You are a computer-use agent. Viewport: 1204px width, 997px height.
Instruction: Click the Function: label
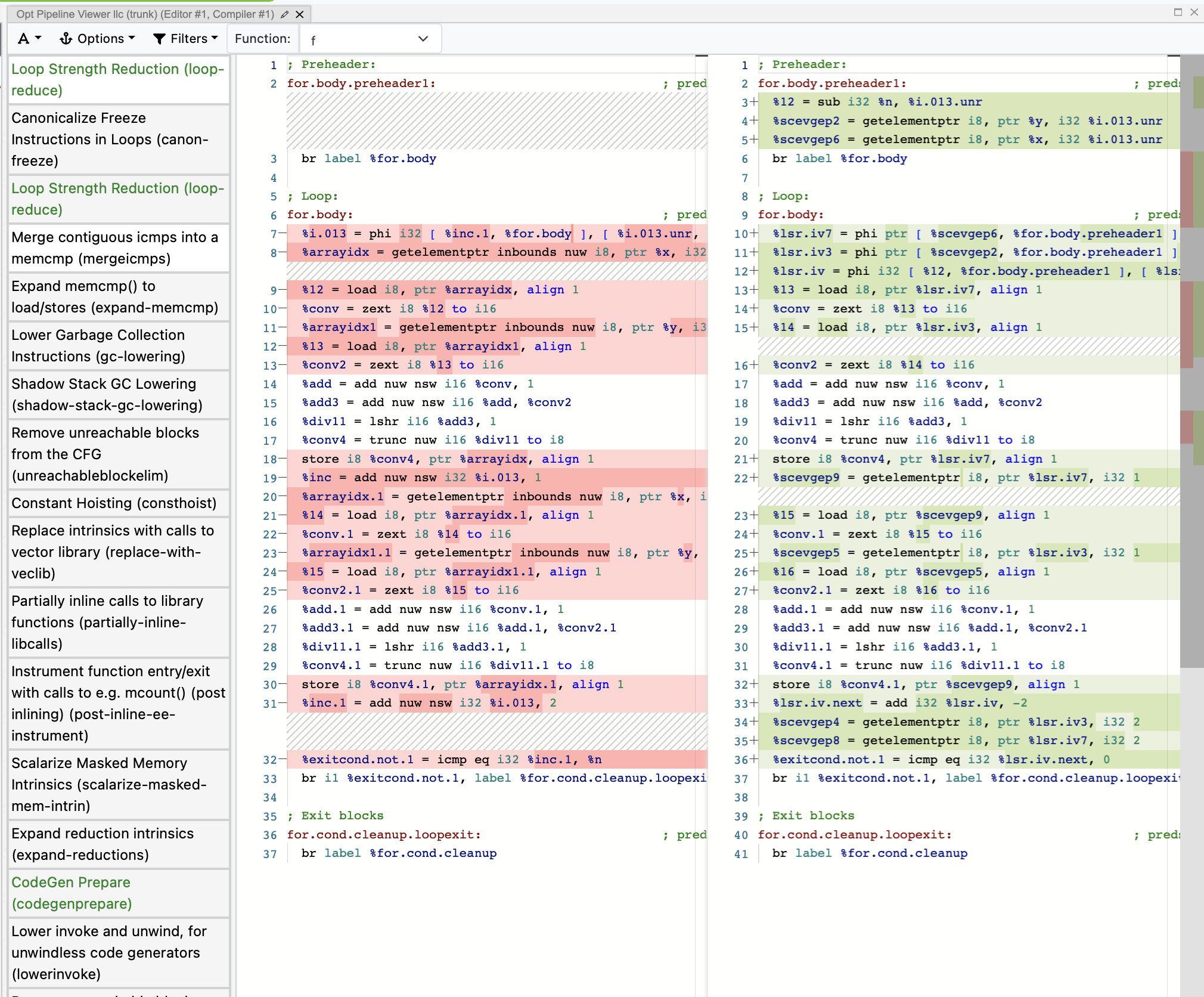pyautogui.click(x=263, y=39)
